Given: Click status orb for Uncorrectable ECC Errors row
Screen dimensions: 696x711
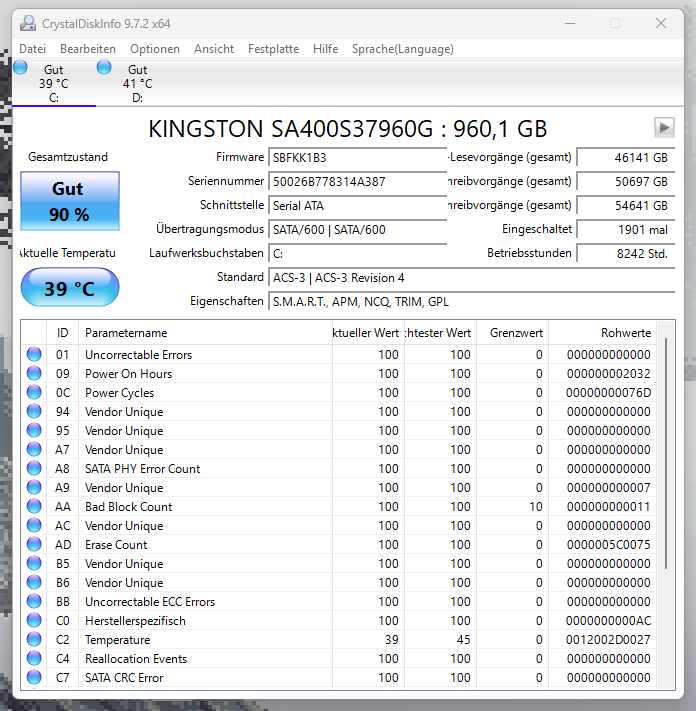Looking at the screenshot, I should 34,601.
